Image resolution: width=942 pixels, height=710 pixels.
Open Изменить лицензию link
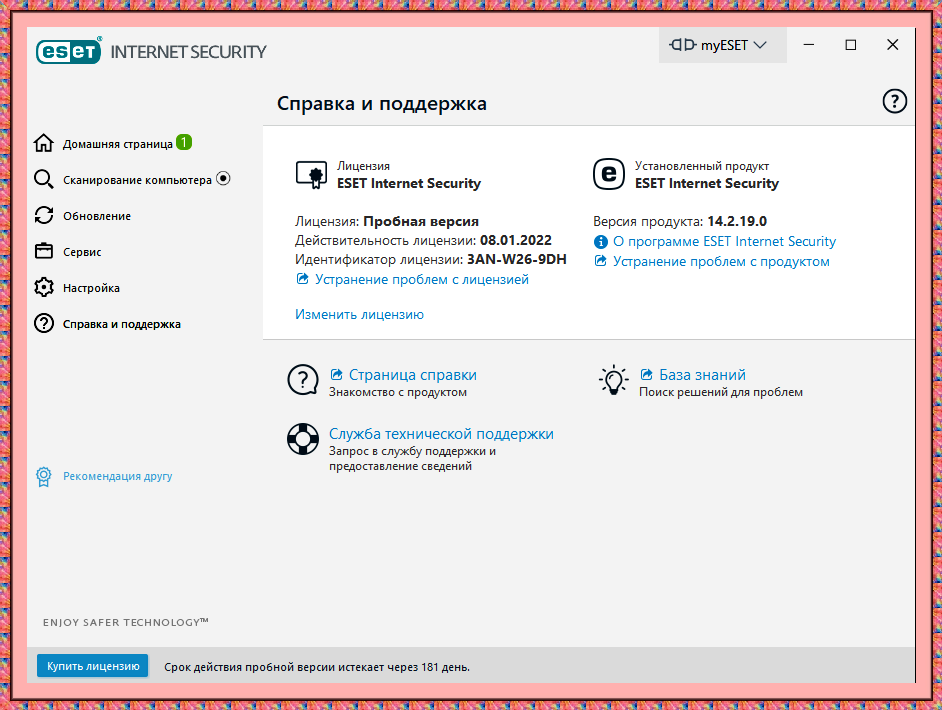click(x=359, y=314)
